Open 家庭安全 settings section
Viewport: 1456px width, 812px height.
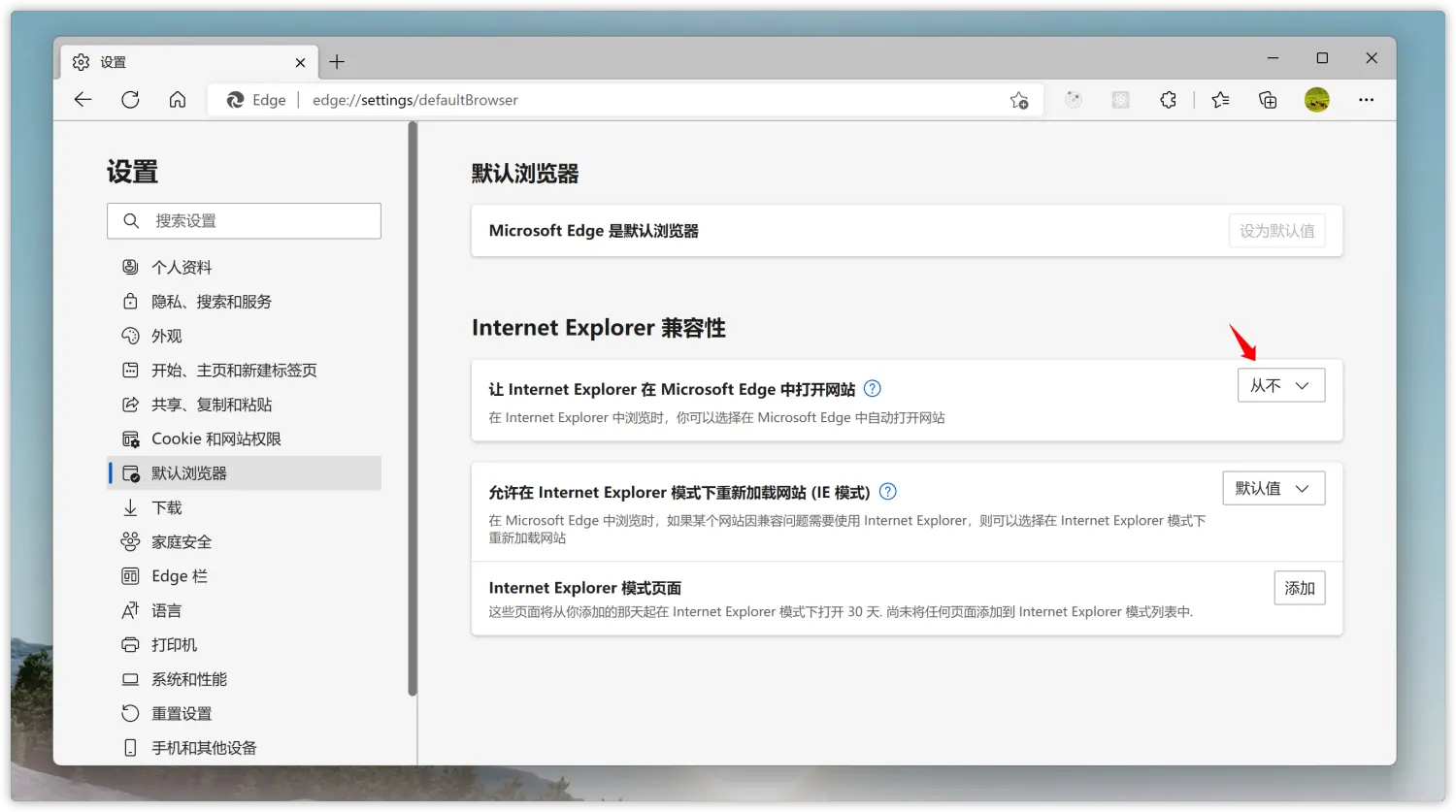(244, 542)
